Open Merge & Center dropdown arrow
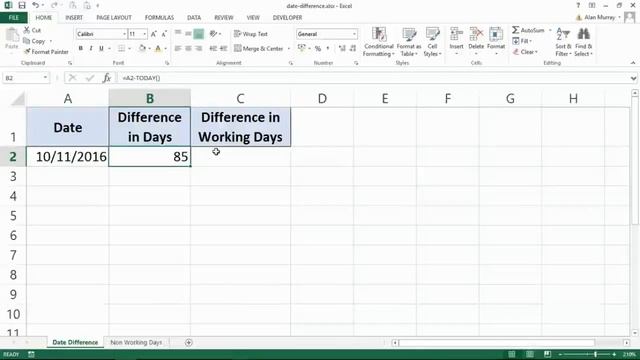Screen dimensions: 640x360 click(289, 49)
